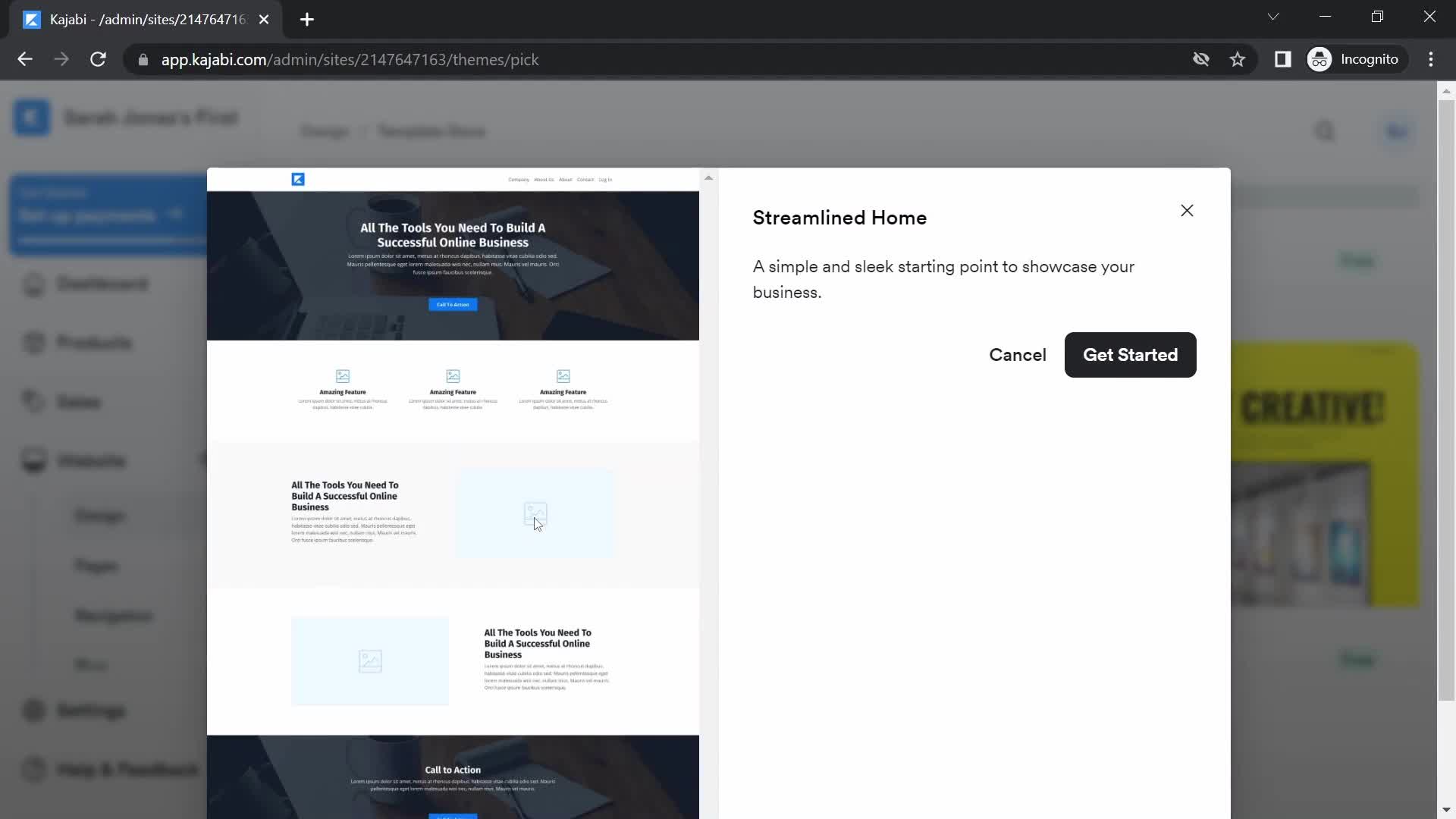The image size is (1456, 819).
Task: Open the browser side panel icon
Action: (x=1282, y=59)
